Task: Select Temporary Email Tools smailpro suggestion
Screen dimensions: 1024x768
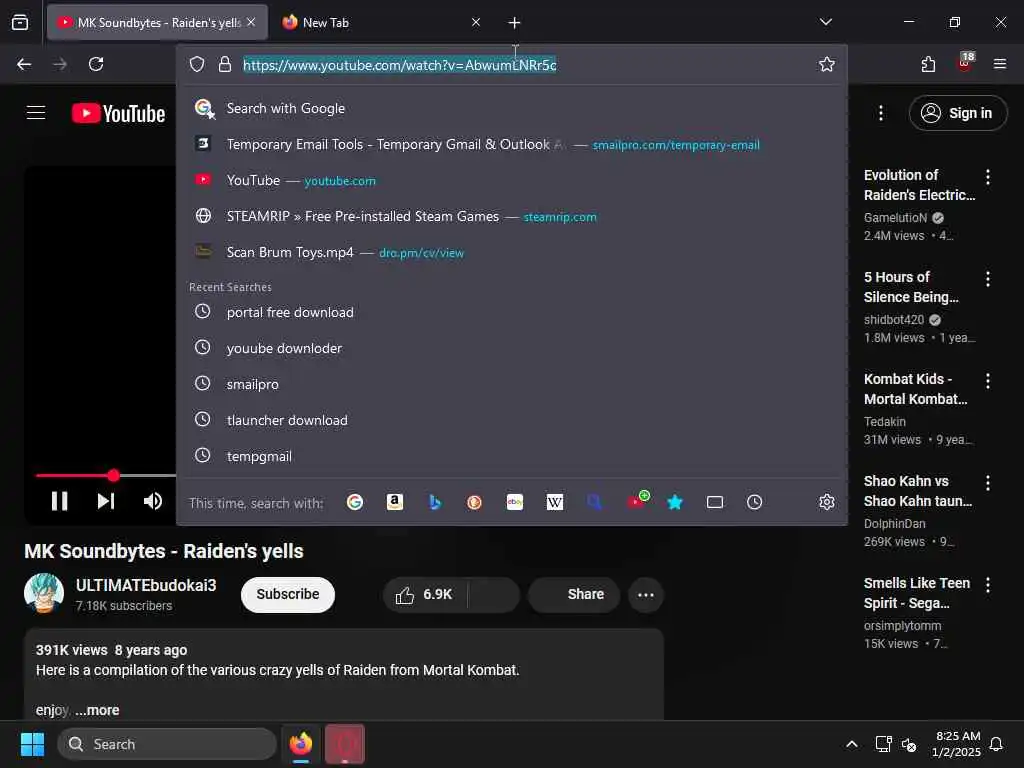Action: (511, 144)
